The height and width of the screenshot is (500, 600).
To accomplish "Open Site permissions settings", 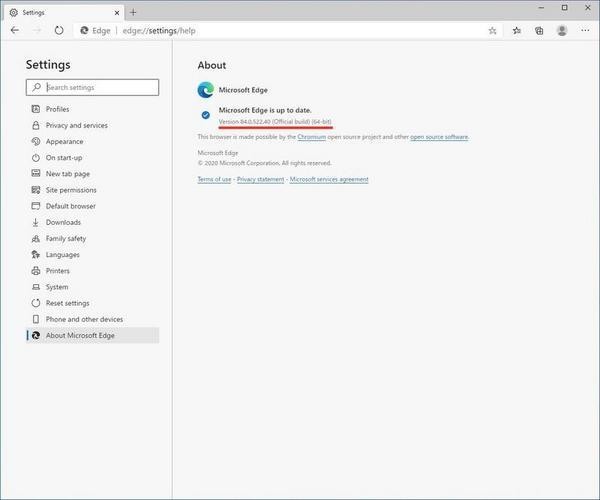I will [92, 190].
